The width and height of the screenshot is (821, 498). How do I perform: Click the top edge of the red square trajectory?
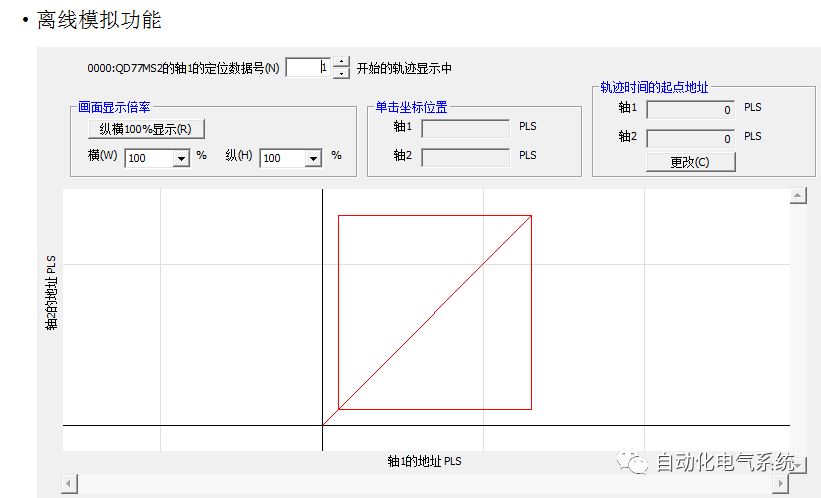(435, 215)
